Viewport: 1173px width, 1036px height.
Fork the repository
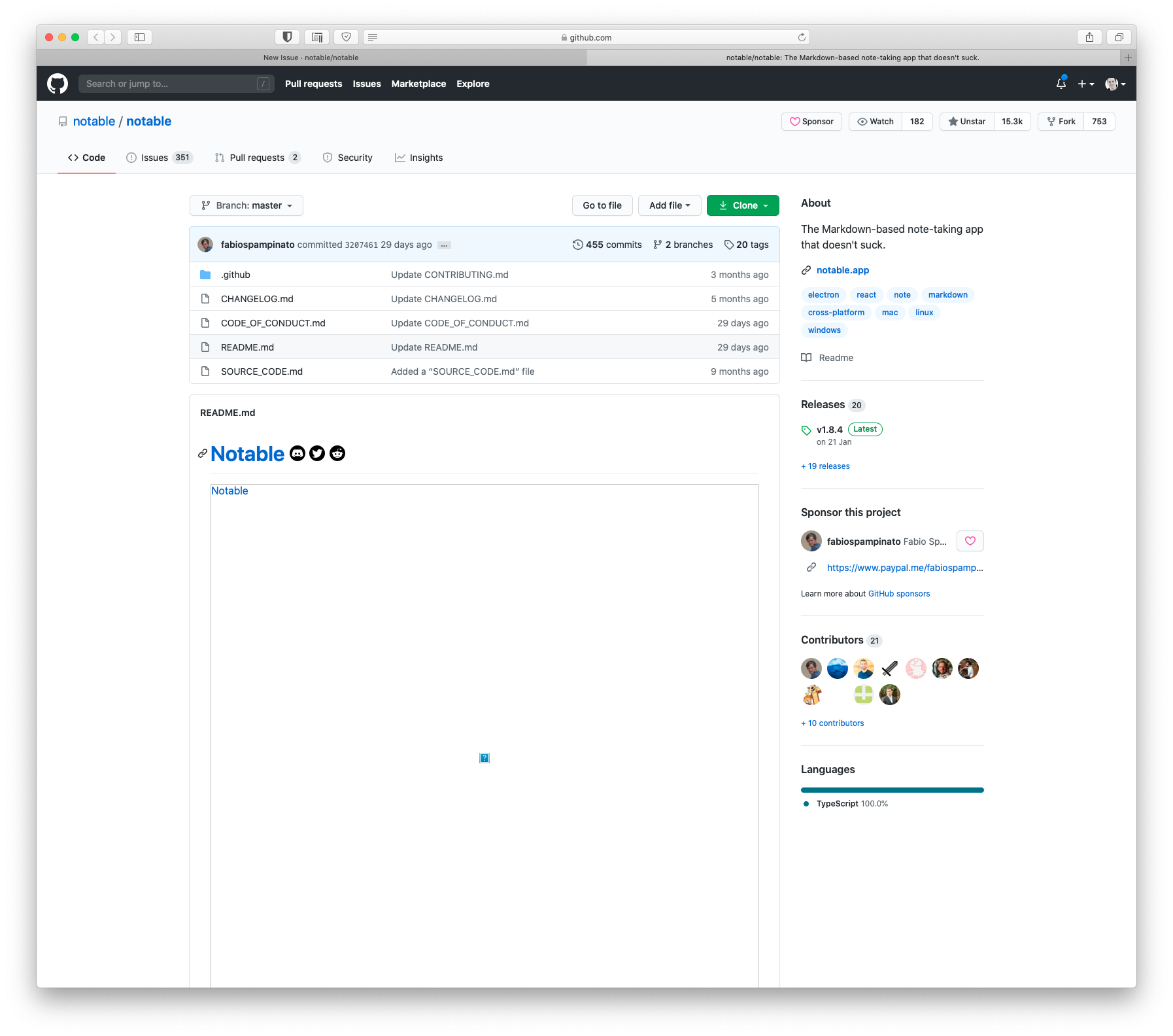[x=1061, y=122]
